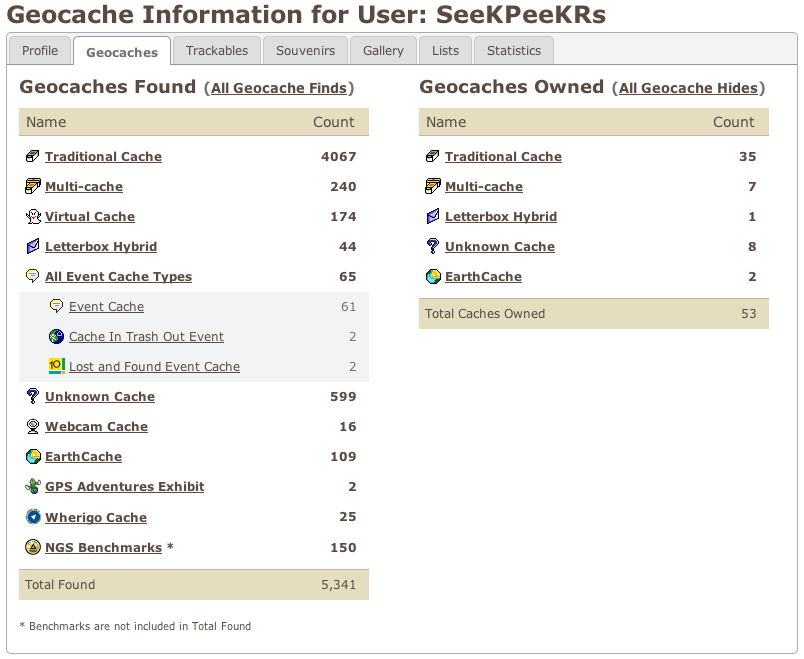804x659 pixels.
Task: Open the Trackables tab
Action: [x=217, y=51]
